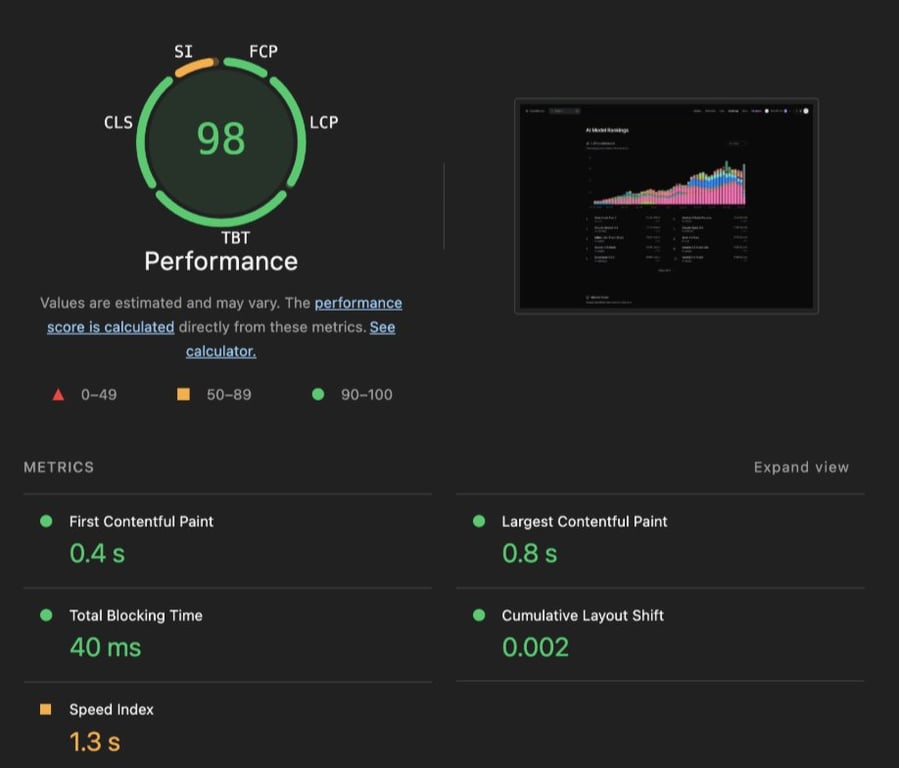Click the performance score of 98

(220, 140)
